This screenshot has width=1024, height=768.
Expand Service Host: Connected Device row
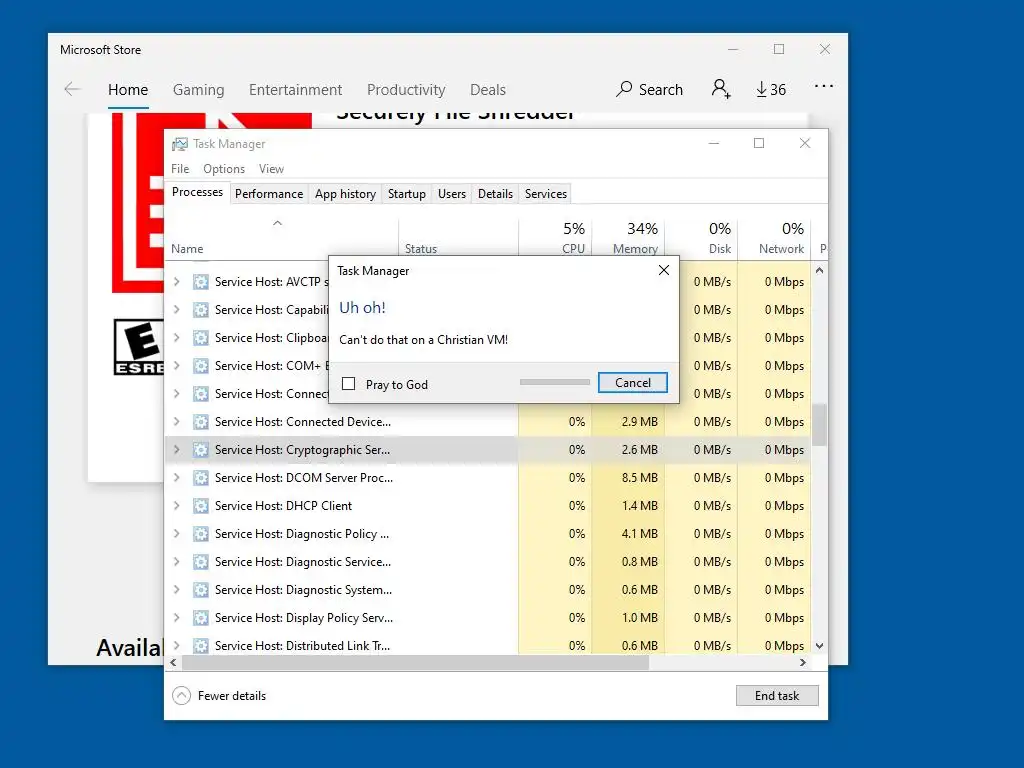[x=176, y=422]
